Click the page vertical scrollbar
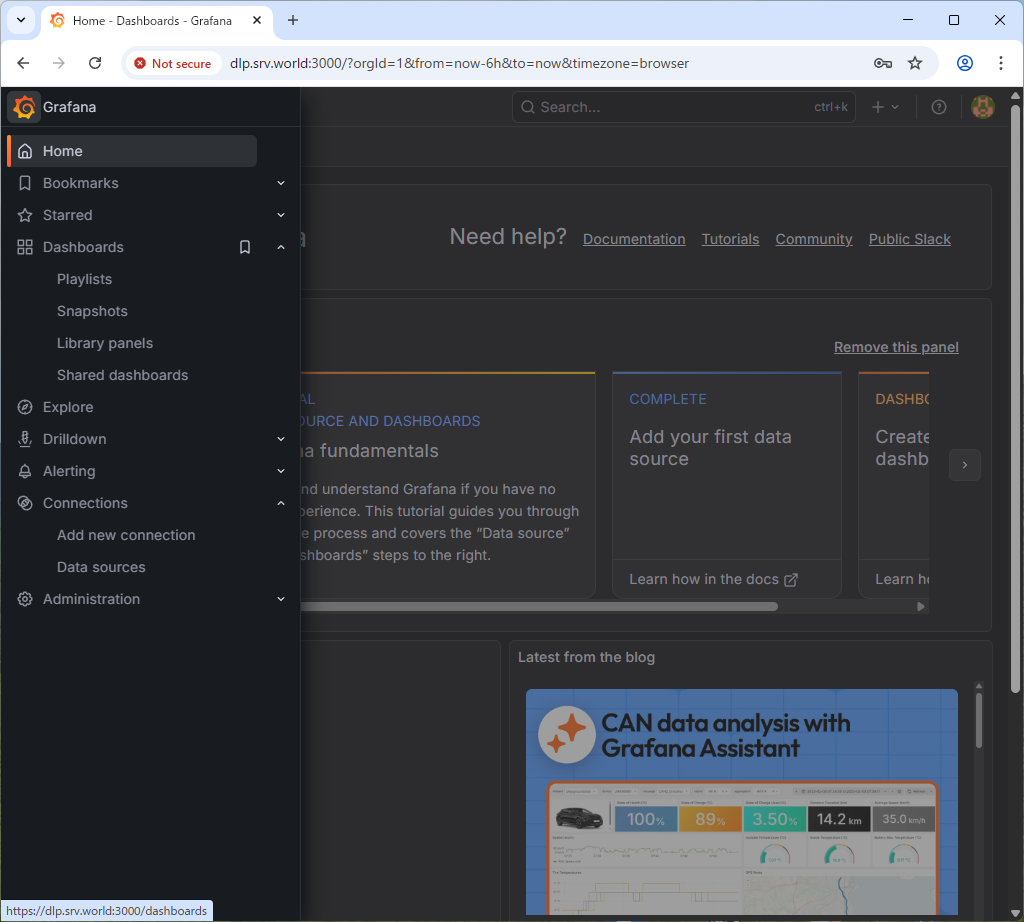Image resolution: width=1024 pixels, height=922 pixels. [x=1015, y=396]
